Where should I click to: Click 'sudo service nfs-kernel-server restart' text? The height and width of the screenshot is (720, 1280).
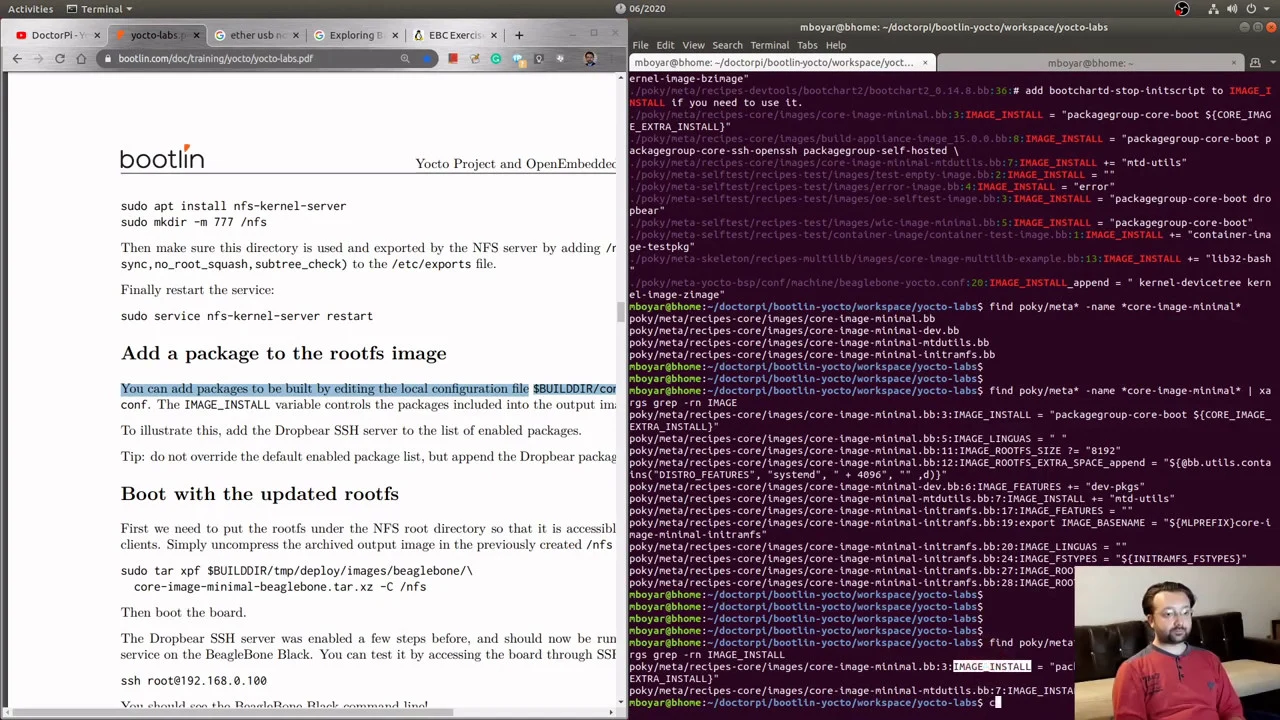click(x=247, y=316)
